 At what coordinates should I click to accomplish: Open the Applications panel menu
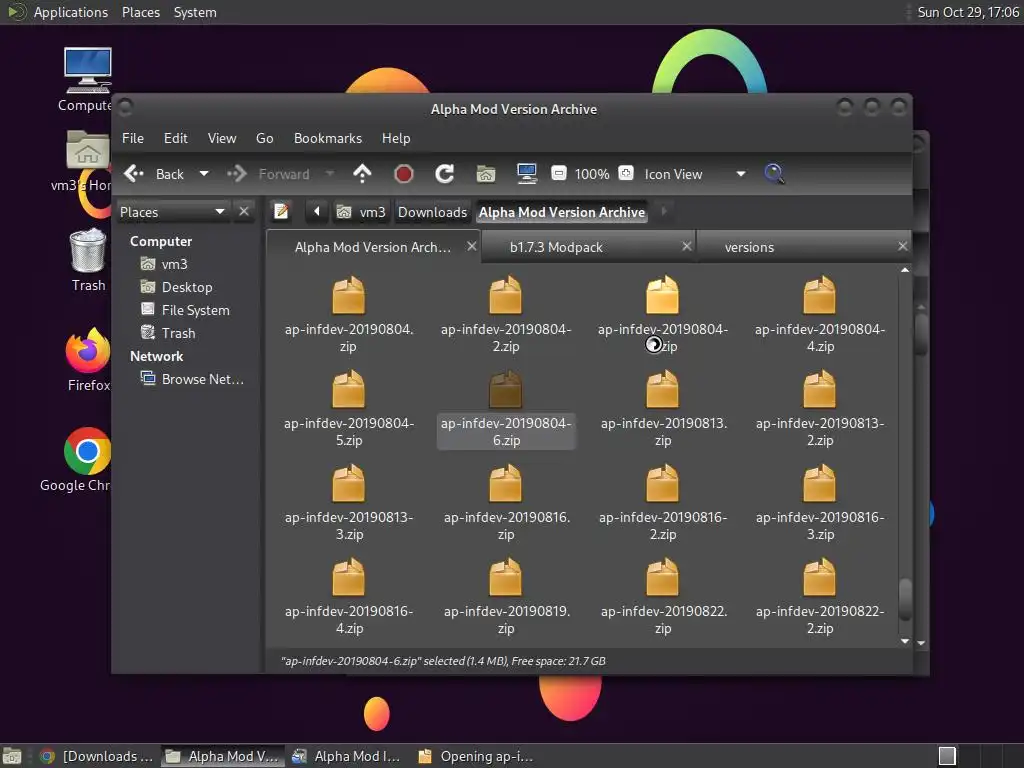click(71, 12)
